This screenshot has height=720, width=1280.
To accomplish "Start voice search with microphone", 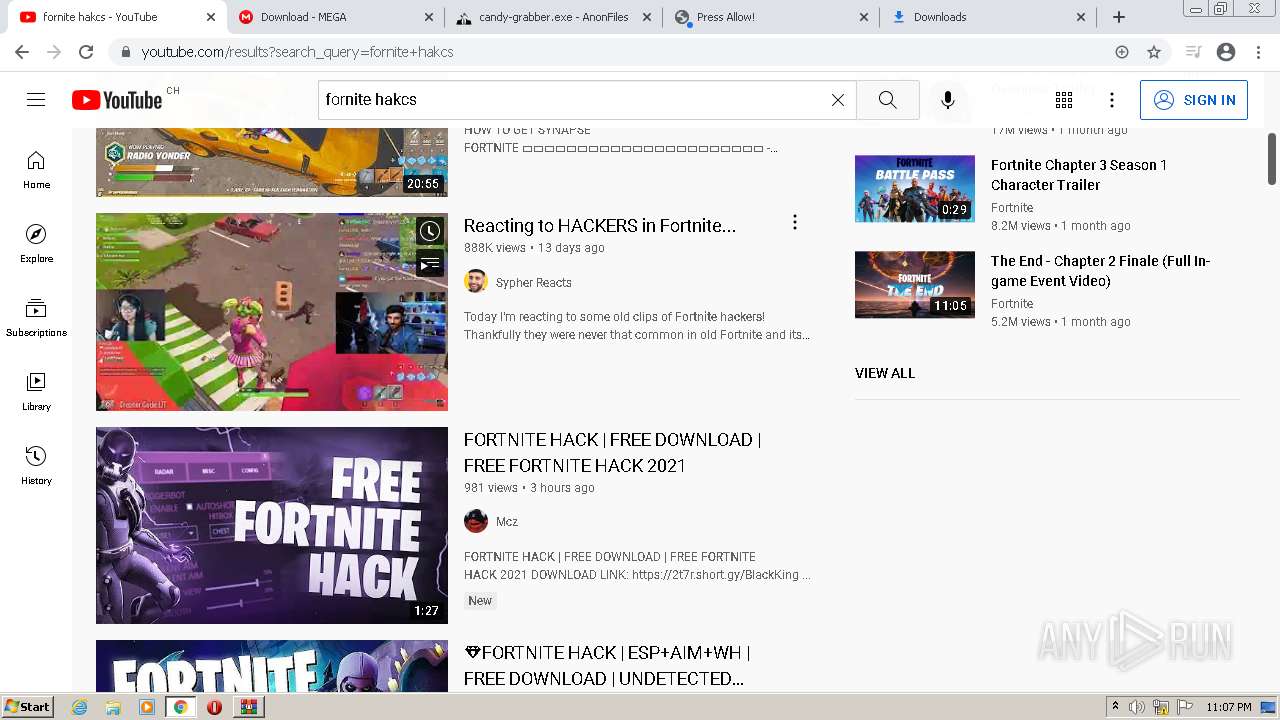I will click(x=948, y=100).
